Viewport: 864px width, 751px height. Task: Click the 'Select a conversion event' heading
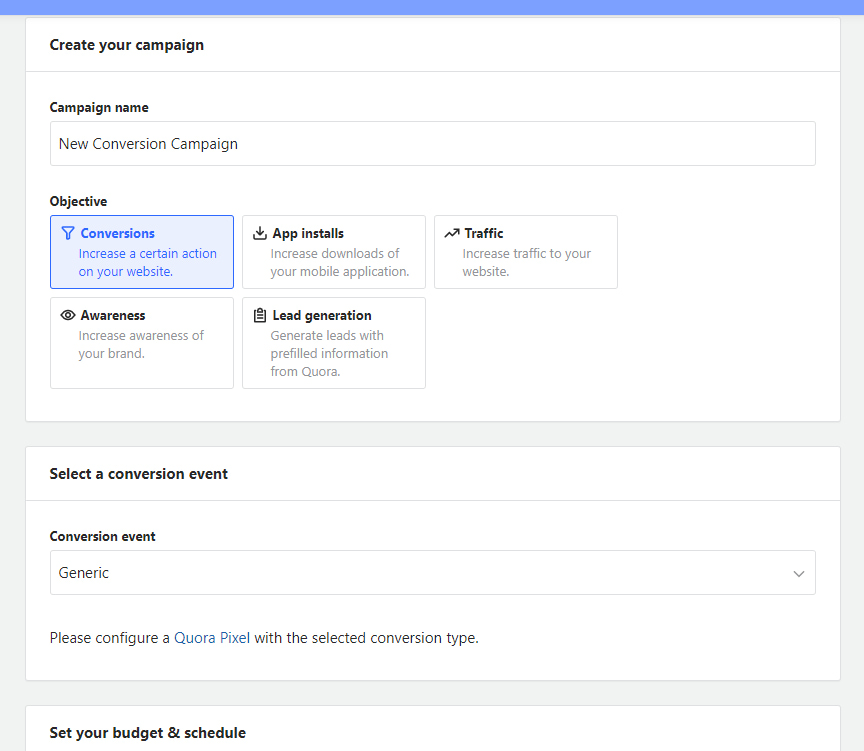click(x=139, y=474)
